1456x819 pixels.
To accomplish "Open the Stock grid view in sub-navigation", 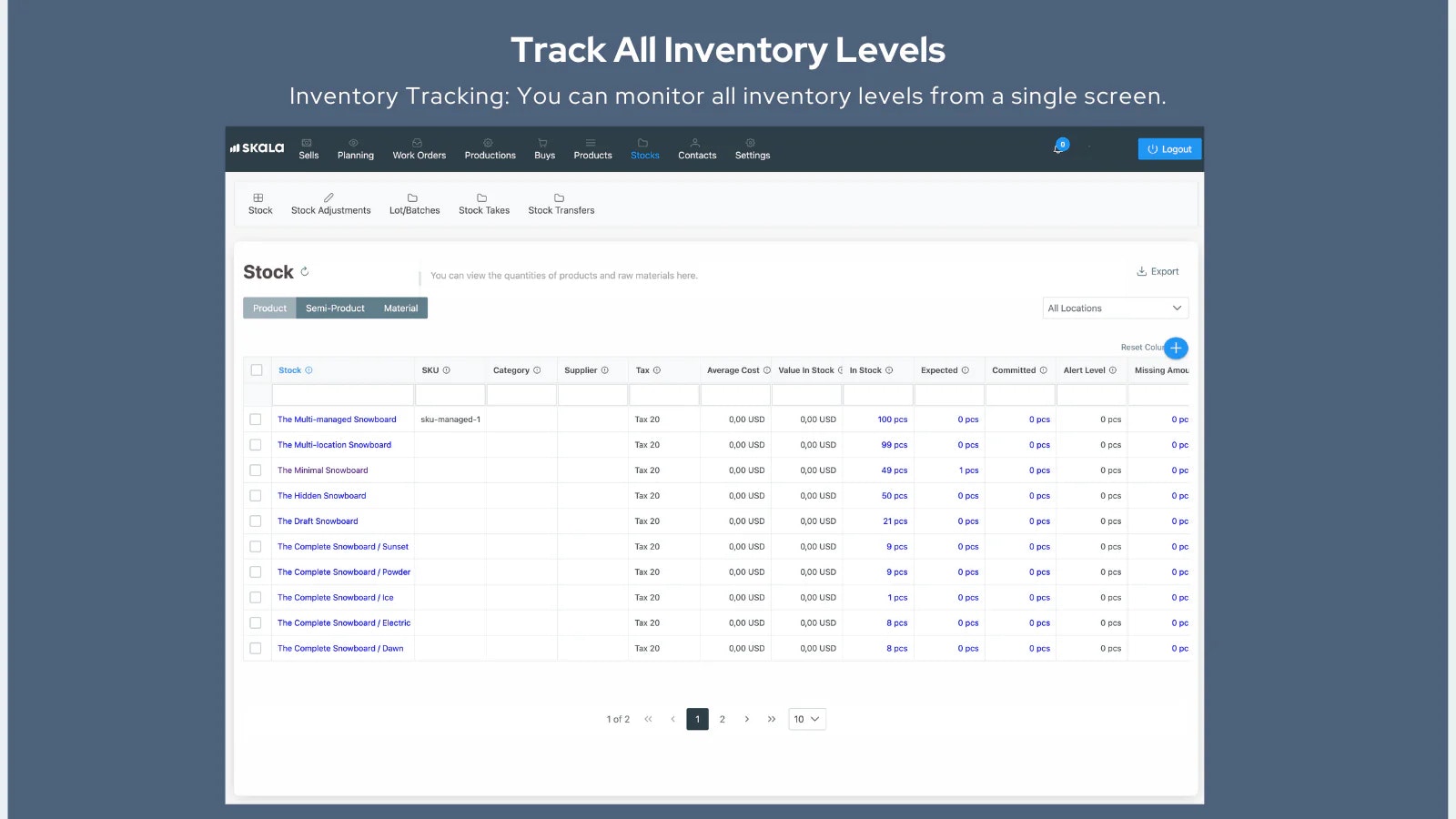I will pyautogui.click(x=260, y=204).
